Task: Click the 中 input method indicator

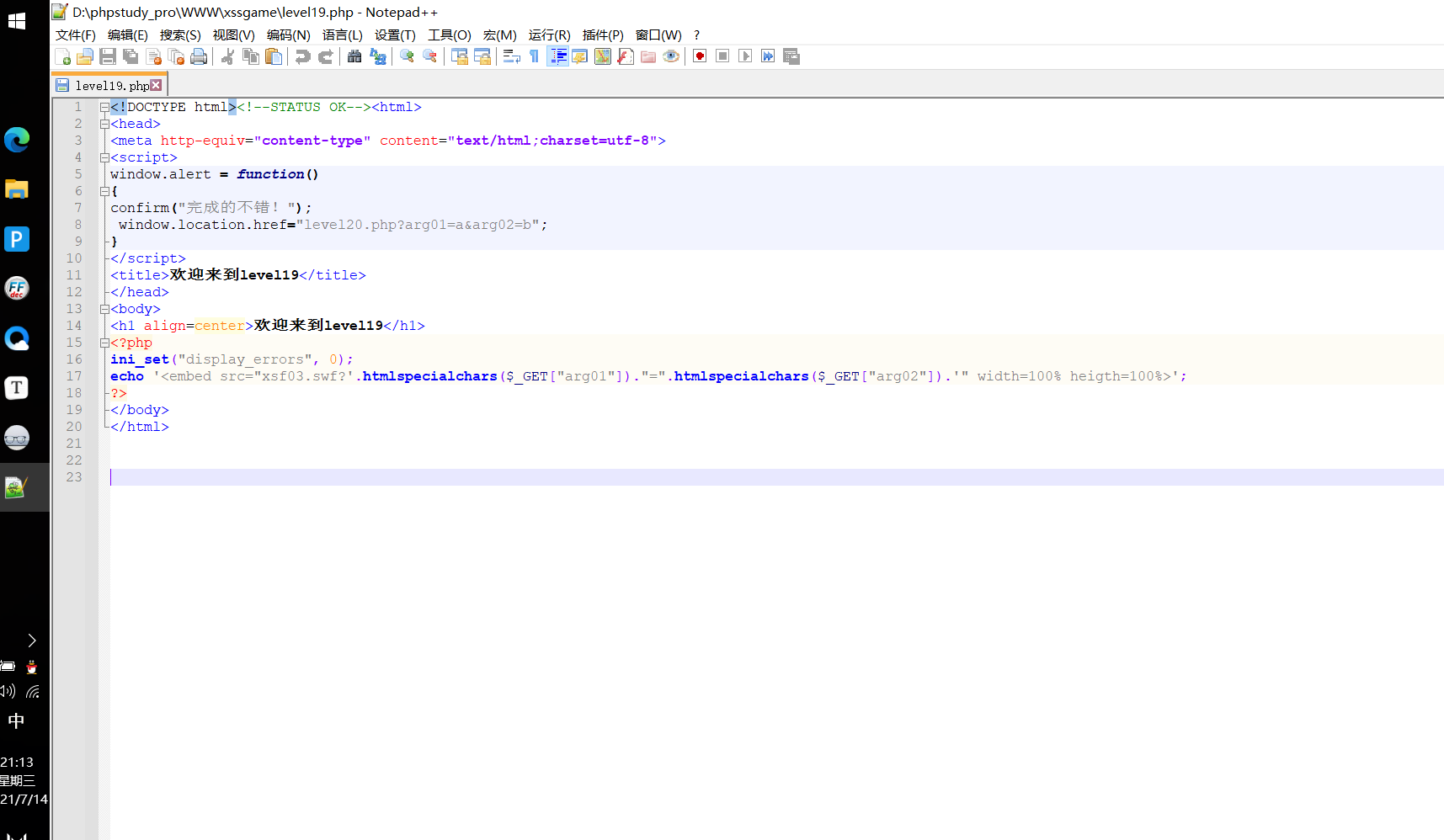Action: pos(16,720)
